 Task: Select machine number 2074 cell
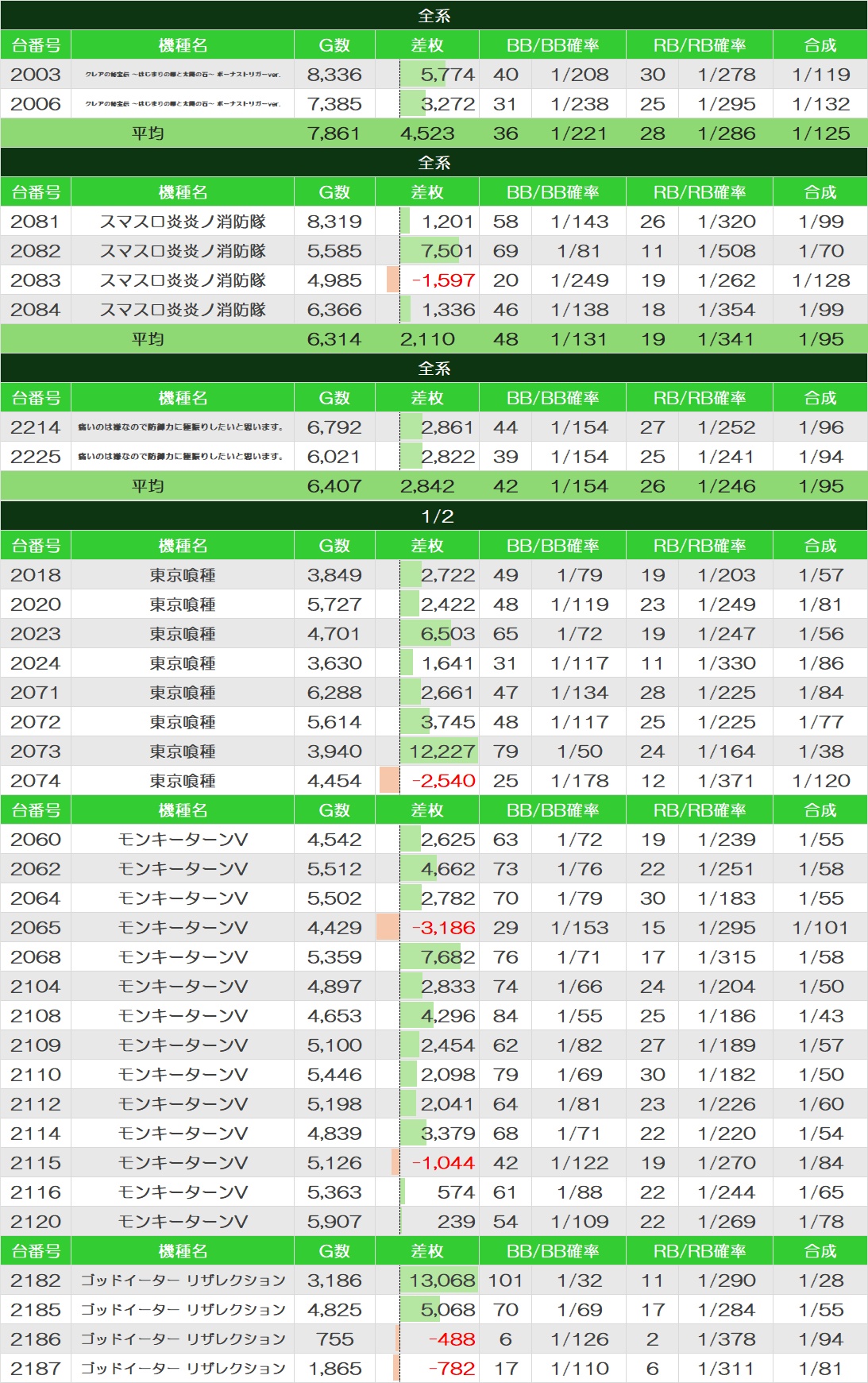tap(36, 781)
